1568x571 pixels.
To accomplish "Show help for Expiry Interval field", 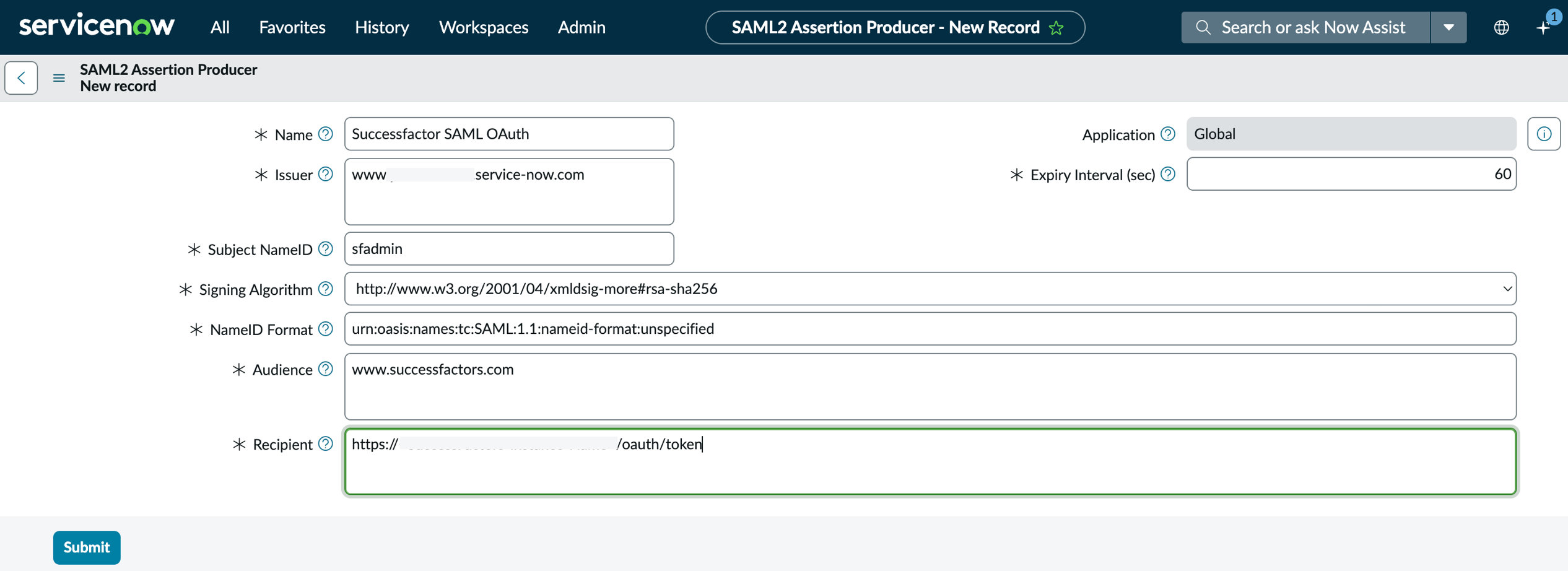I will point(1168,174).
